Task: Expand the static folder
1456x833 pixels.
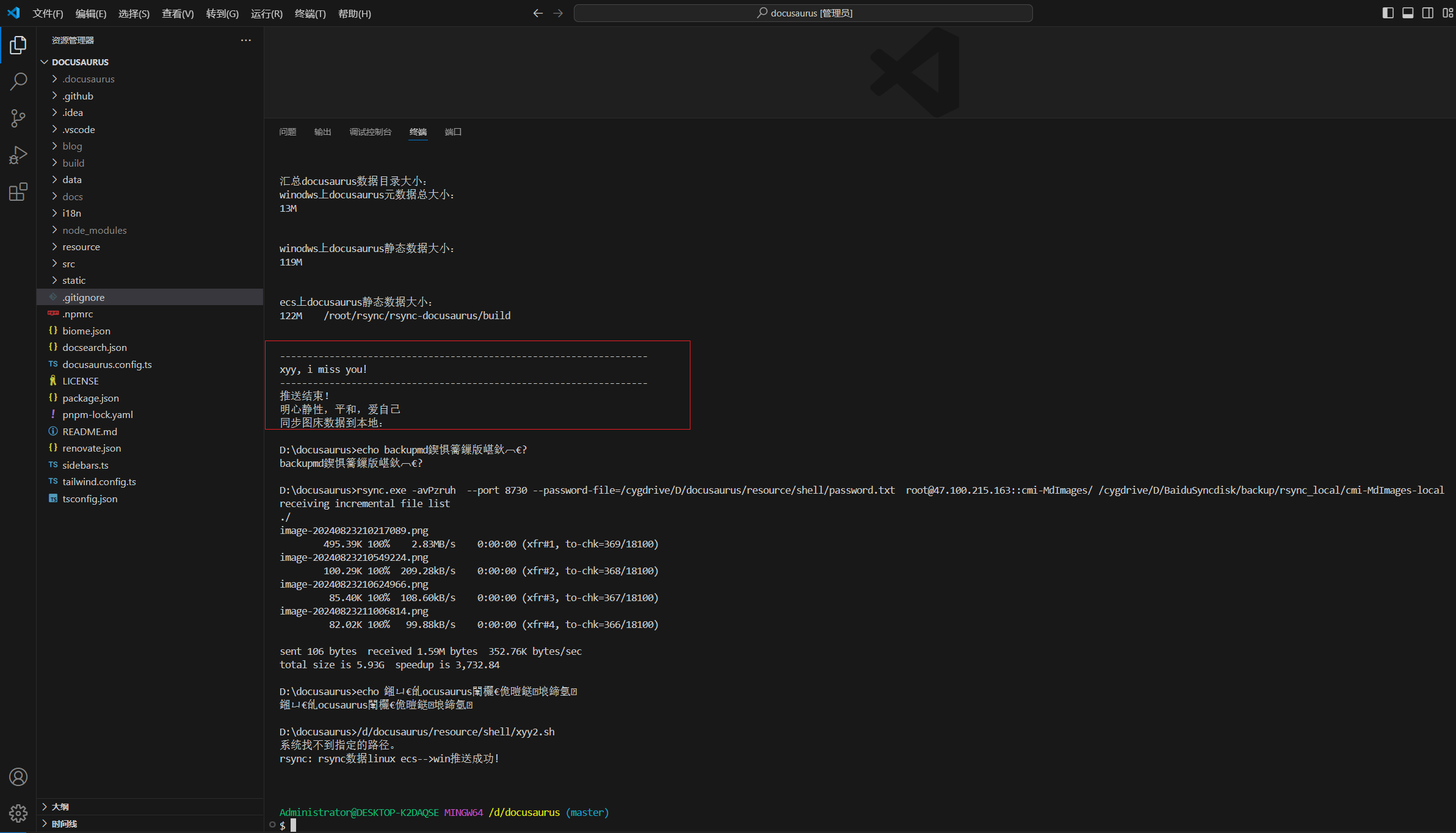Action: [x=150, y=280]
